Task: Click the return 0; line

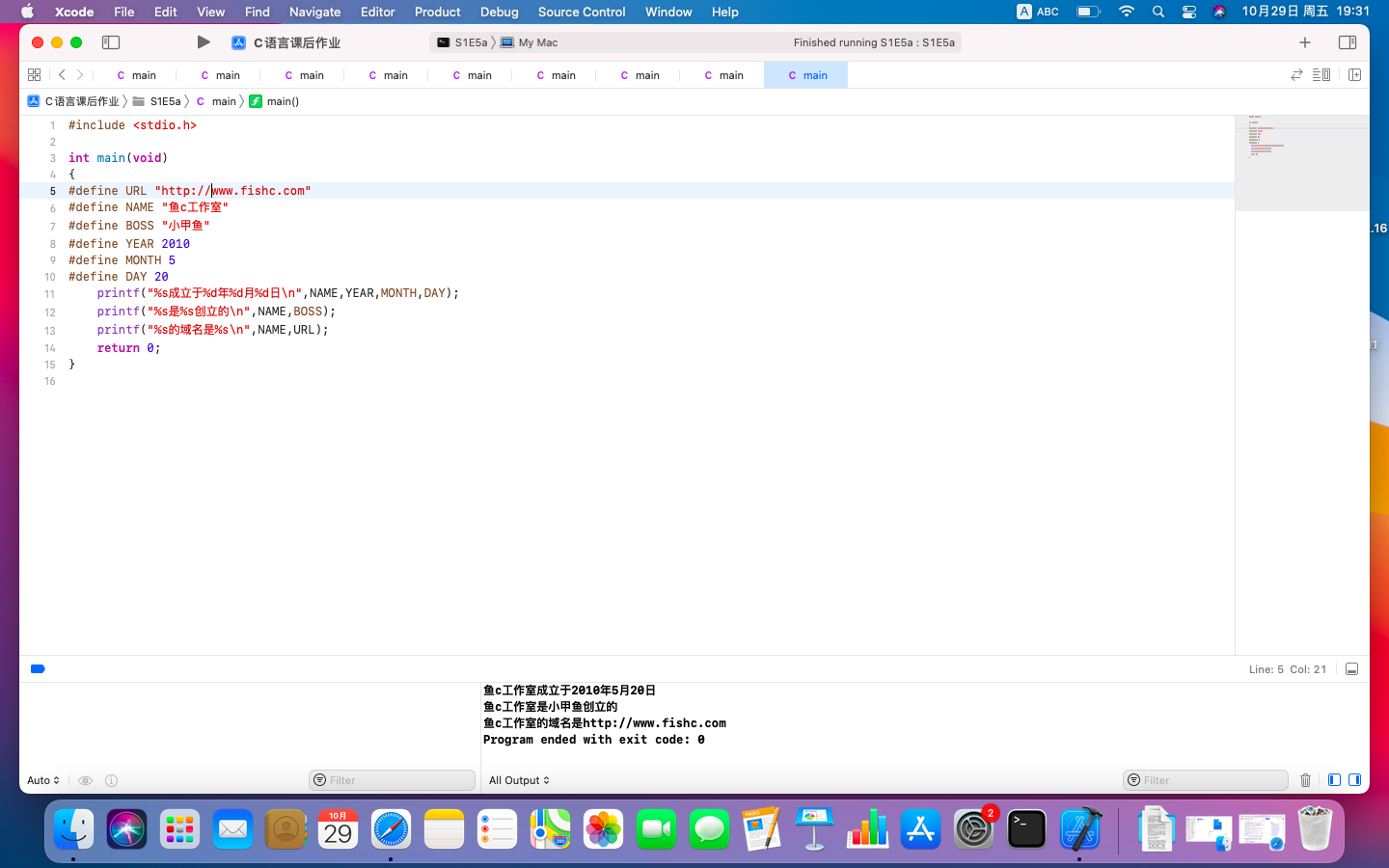Action: 128,348
